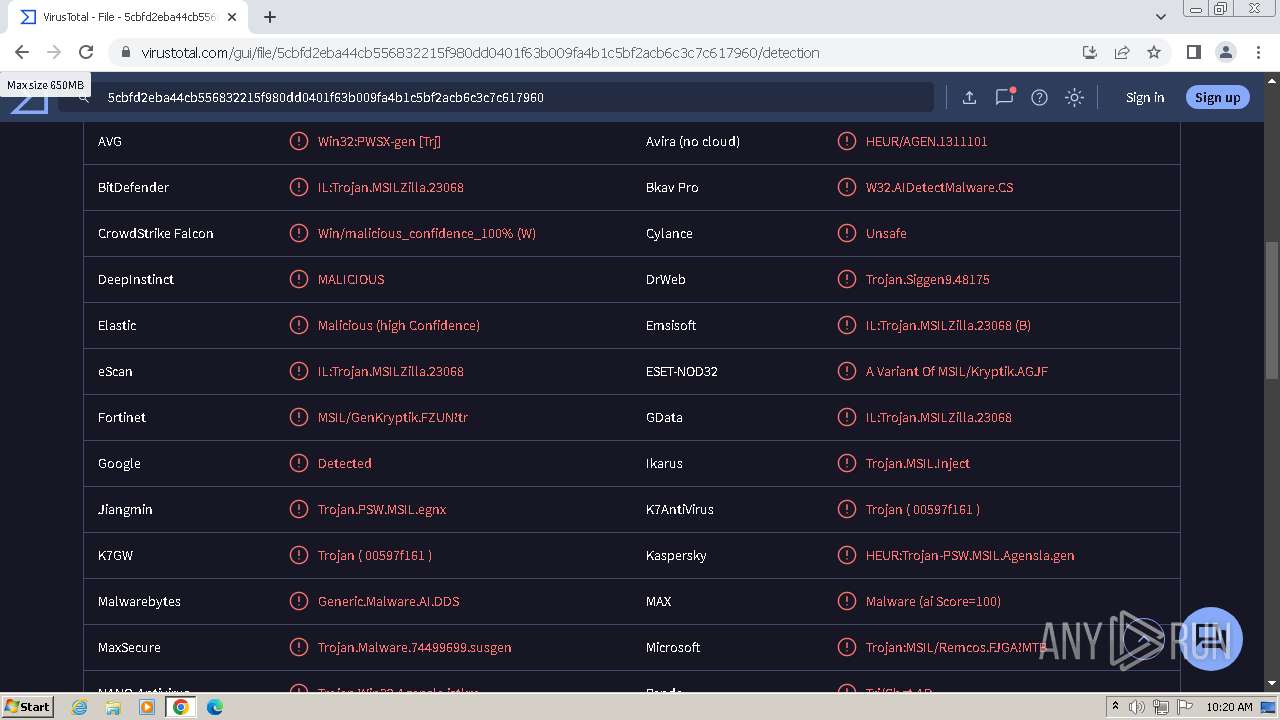Select A Variant Of MSIL/Kryptik.AGJF text
Screen dimensions: 1280x720
click(957, 371)
